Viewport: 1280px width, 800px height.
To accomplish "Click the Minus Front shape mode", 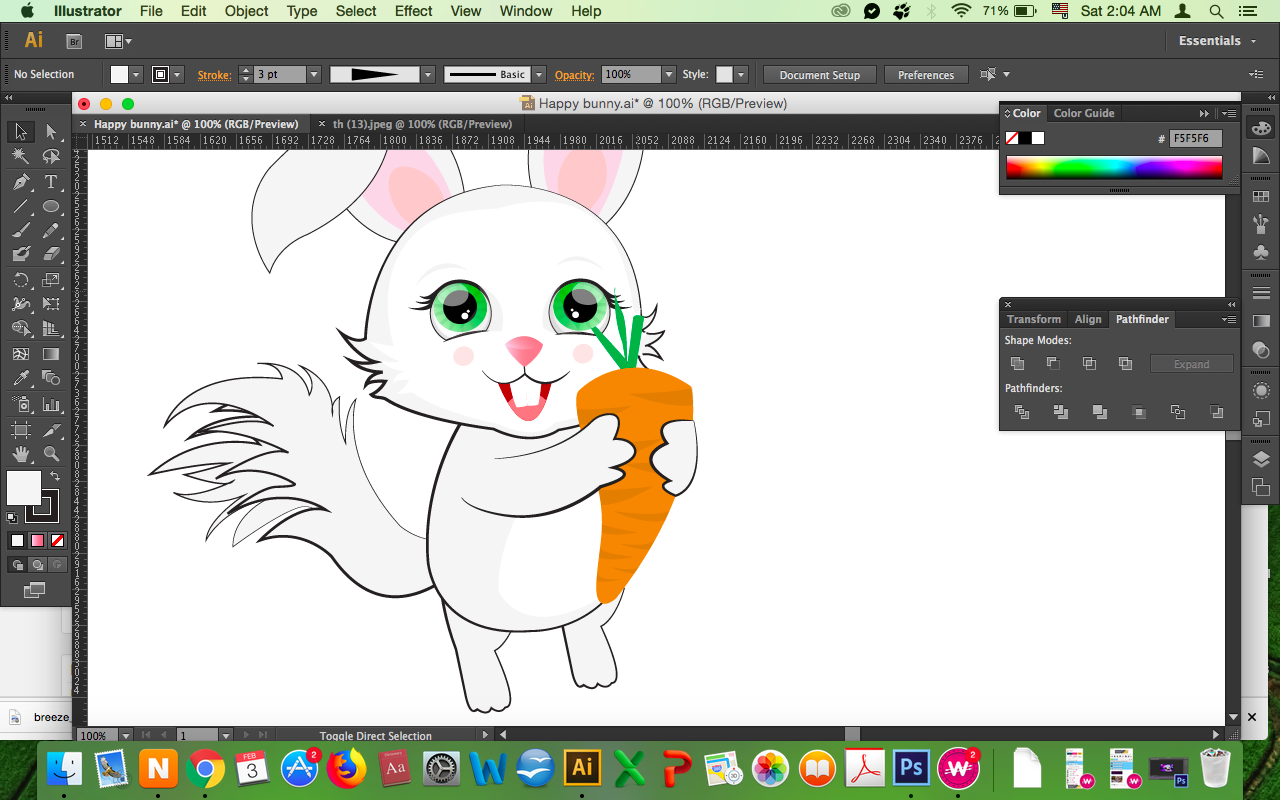I will (1054, 364).
